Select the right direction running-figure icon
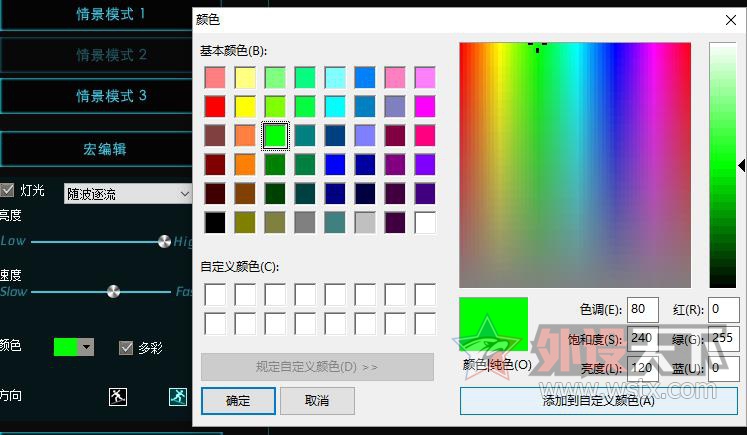Screen dimensions: 747x435 pos(178,396)
